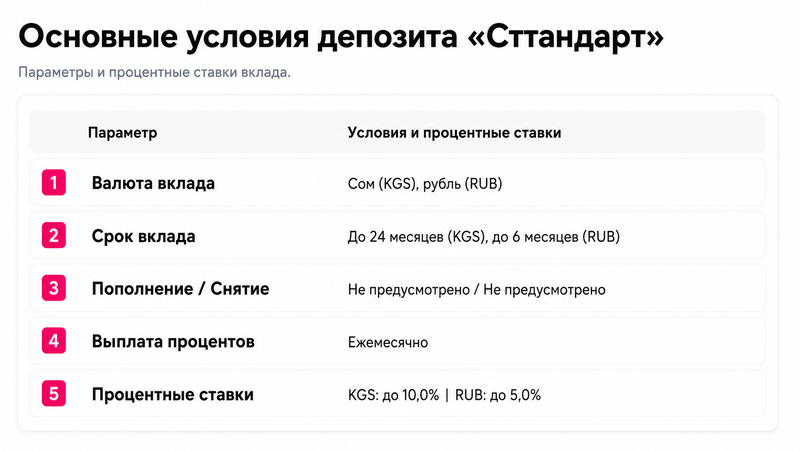
Task: Click the pink number 5 badge
Action: (54, 394)
